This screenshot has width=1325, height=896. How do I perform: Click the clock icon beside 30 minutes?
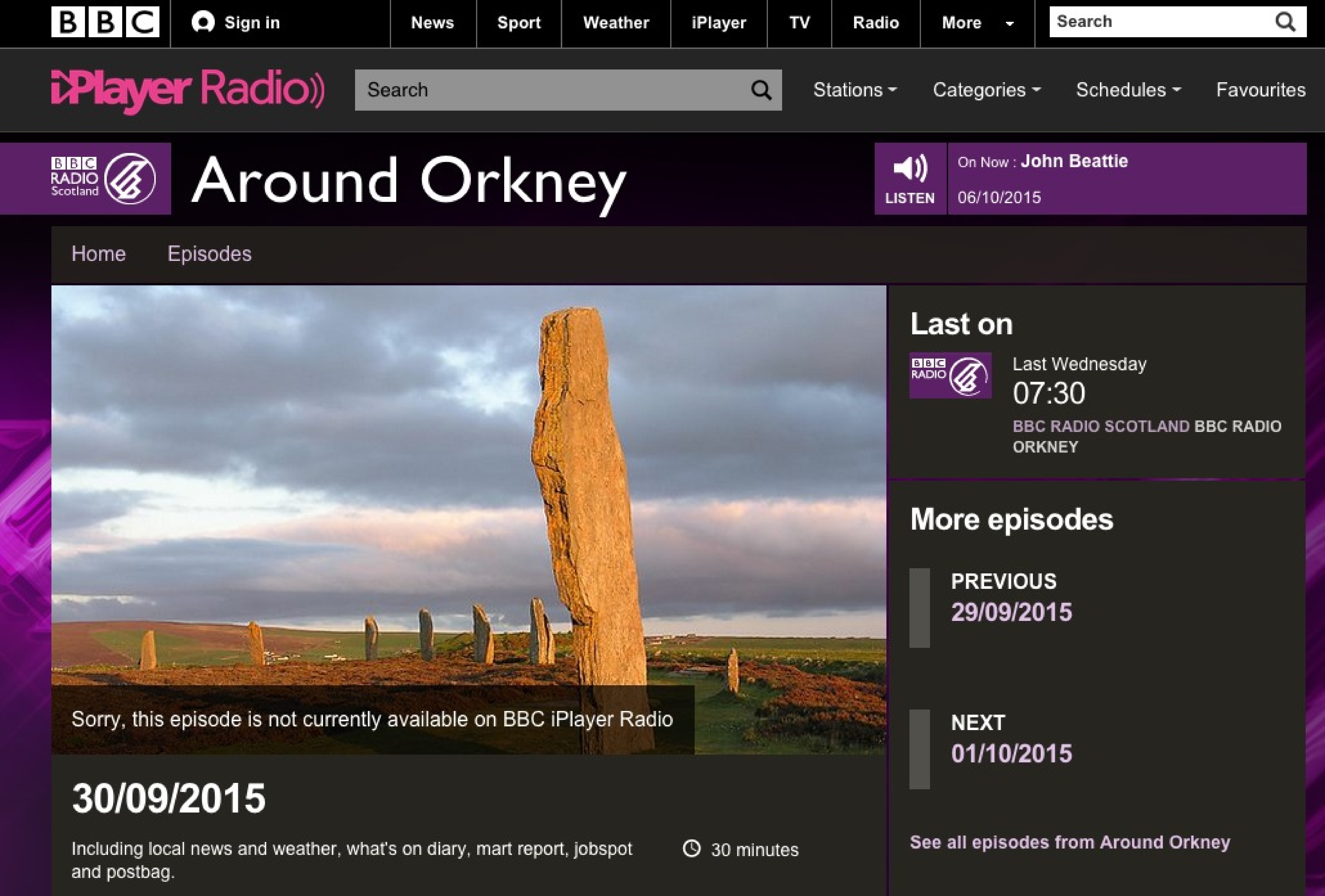pos(692,849)
